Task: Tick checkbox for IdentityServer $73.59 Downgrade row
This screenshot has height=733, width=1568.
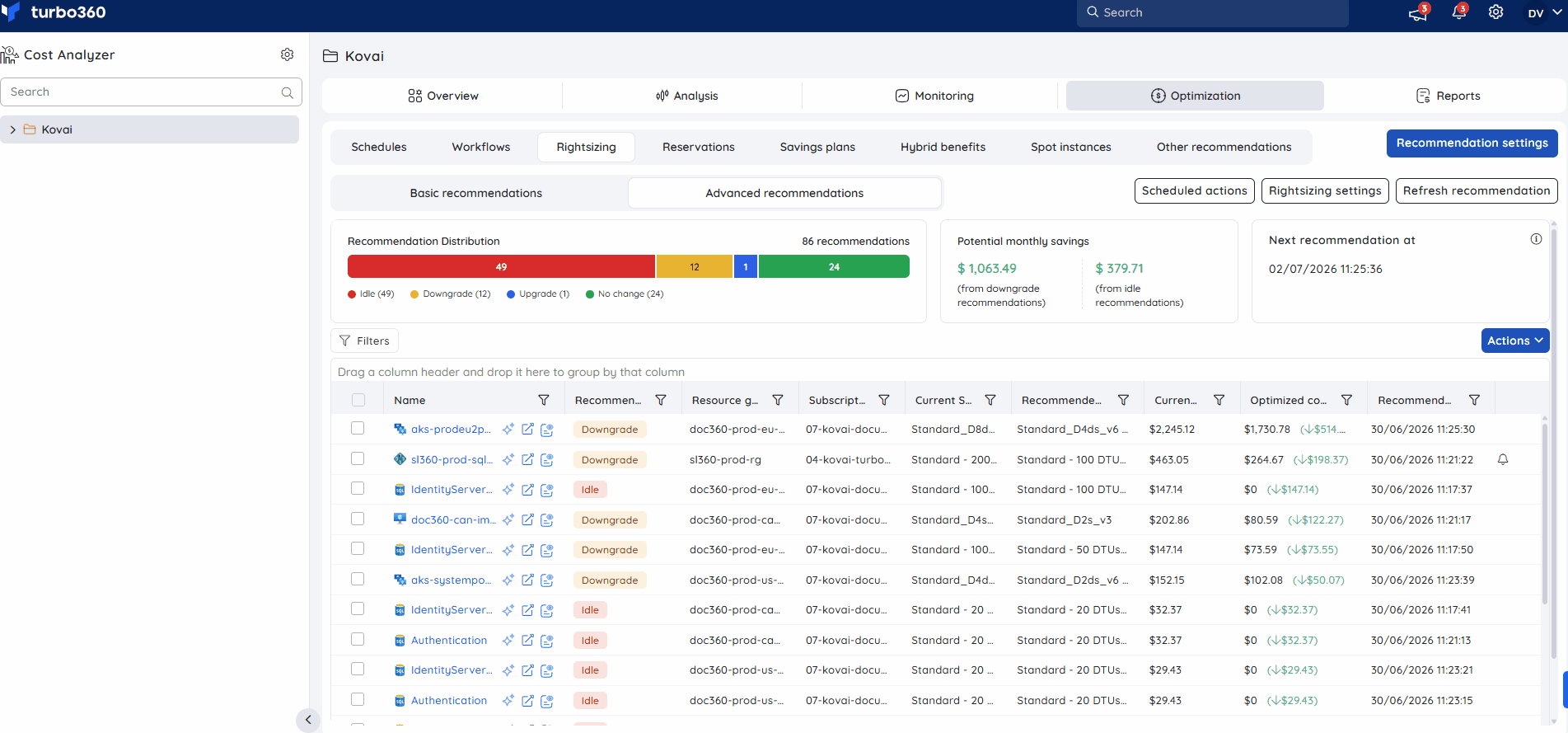Action: 357,548
